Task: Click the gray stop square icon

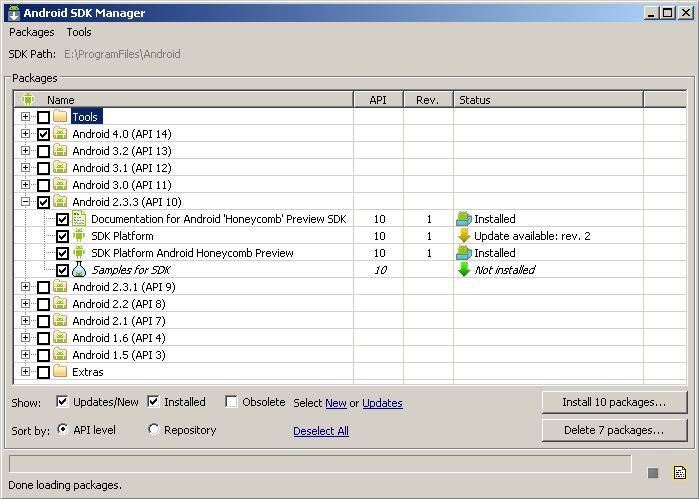Action: click(x=653, y=473)
